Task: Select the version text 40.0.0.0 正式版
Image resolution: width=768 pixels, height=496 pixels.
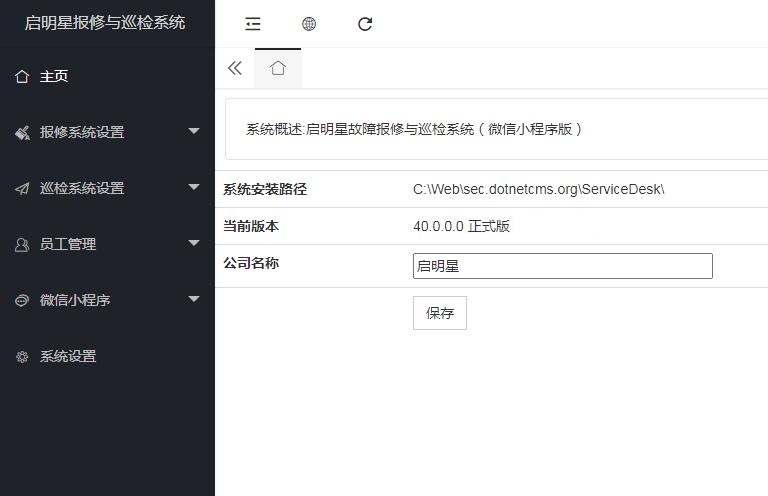Action: click(x=461, y=226)
